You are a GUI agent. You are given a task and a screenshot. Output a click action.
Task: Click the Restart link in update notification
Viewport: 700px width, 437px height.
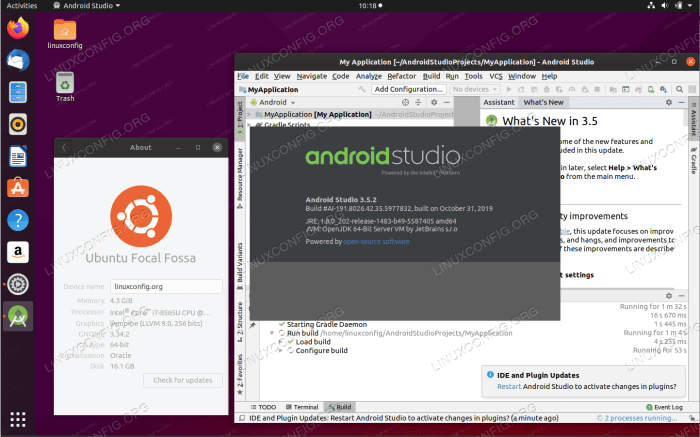pos(509,387)
